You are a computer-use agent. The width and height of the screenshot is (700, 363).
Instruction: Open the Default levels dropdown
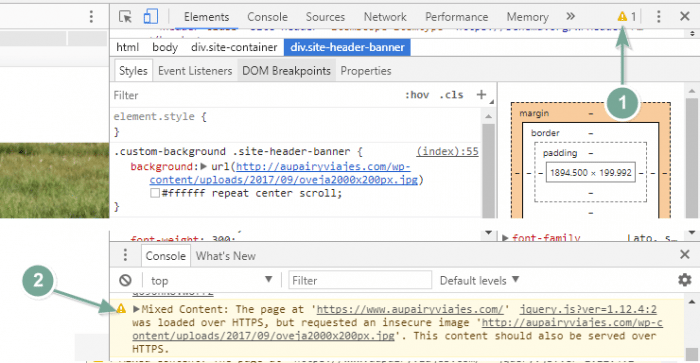point(479,280)
